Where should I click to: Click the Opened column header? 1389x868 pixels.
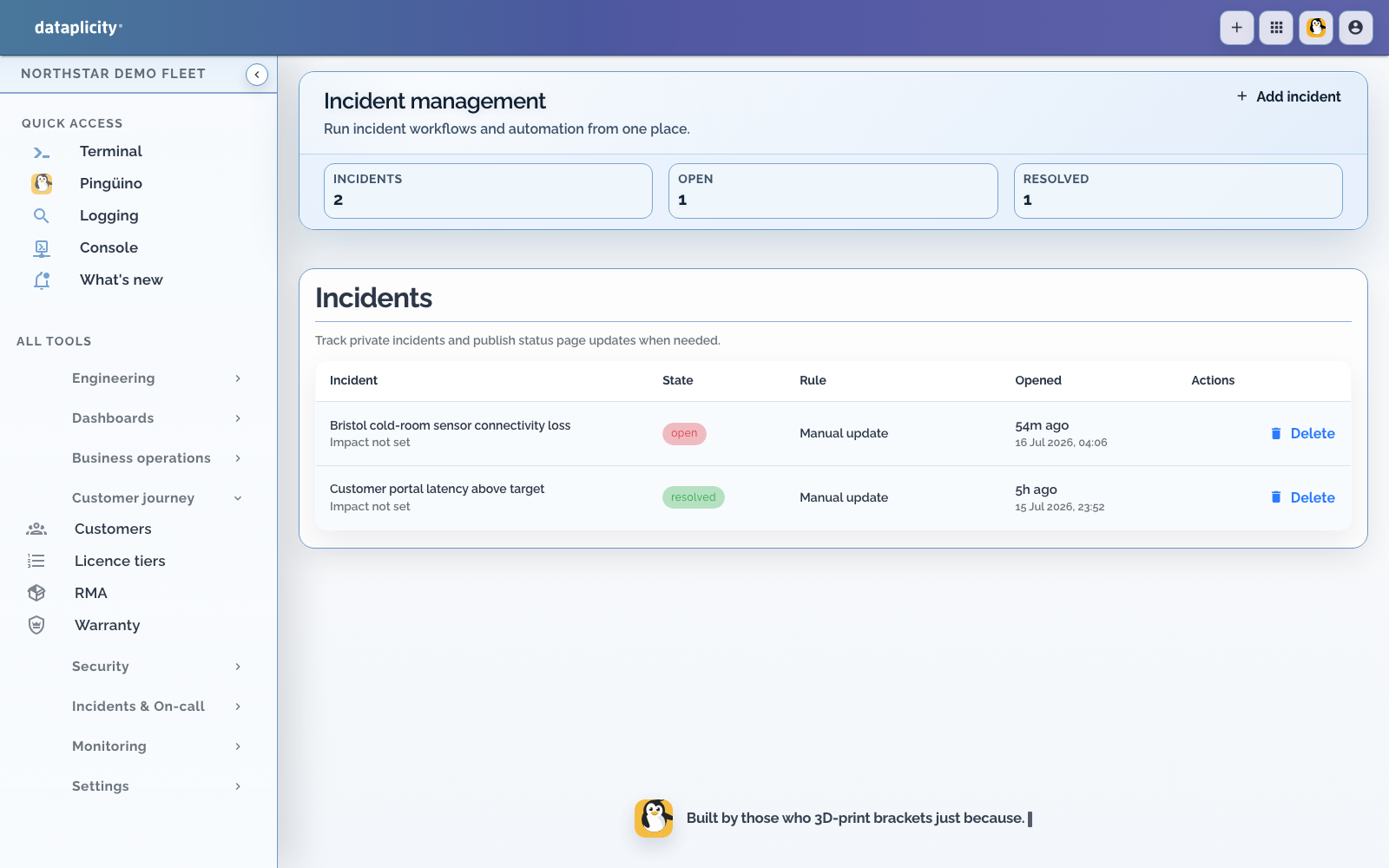tap(1038, 380)
